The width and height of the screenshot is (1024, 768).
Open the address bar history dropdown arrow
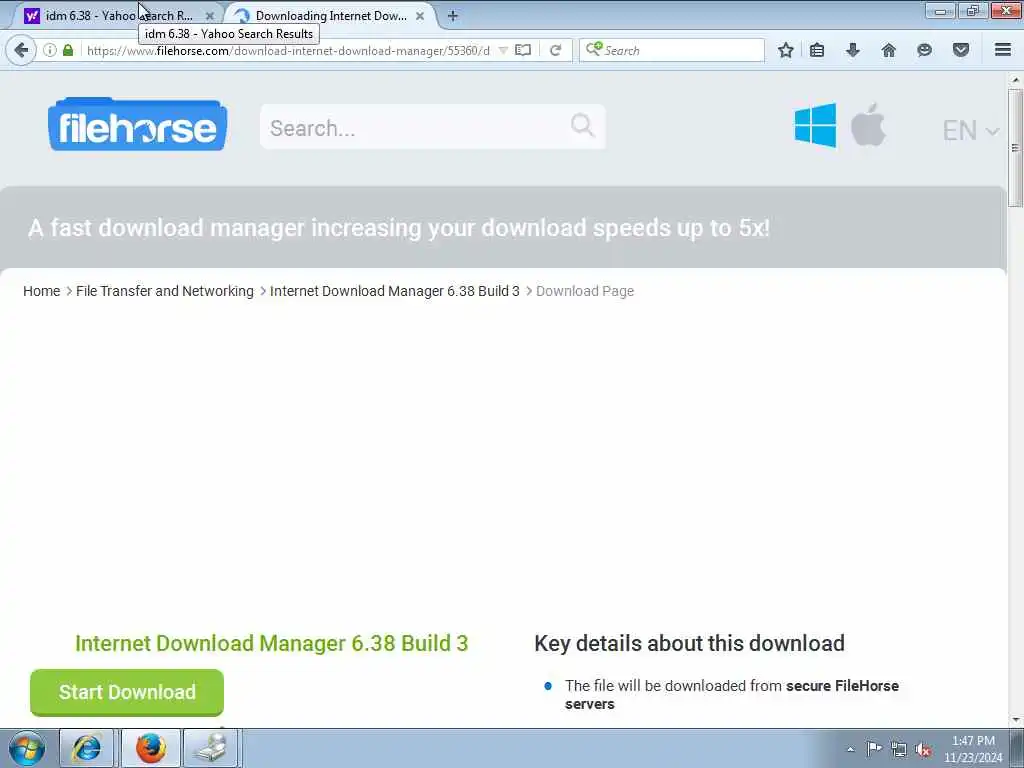(x=503, y=50)
